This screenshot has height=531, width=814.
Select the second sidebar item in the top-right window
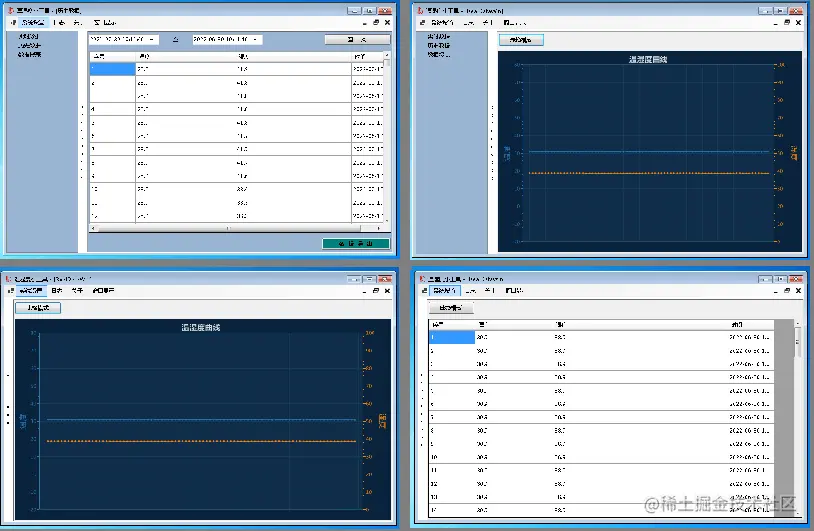439,45
